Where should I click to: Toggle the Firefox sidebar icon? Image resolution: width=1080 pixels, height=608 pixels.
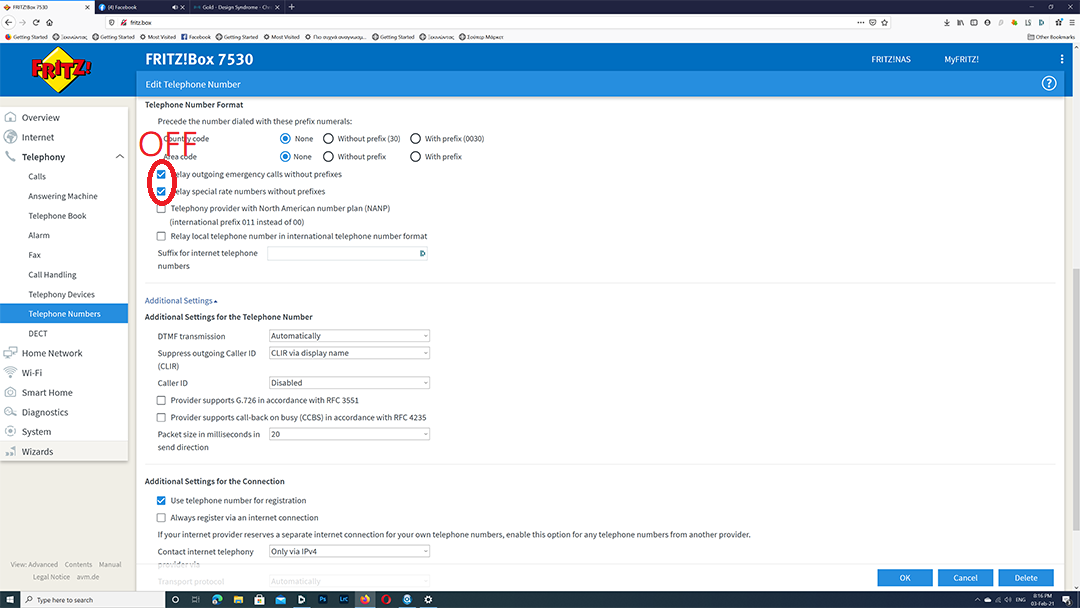point(974,22)
